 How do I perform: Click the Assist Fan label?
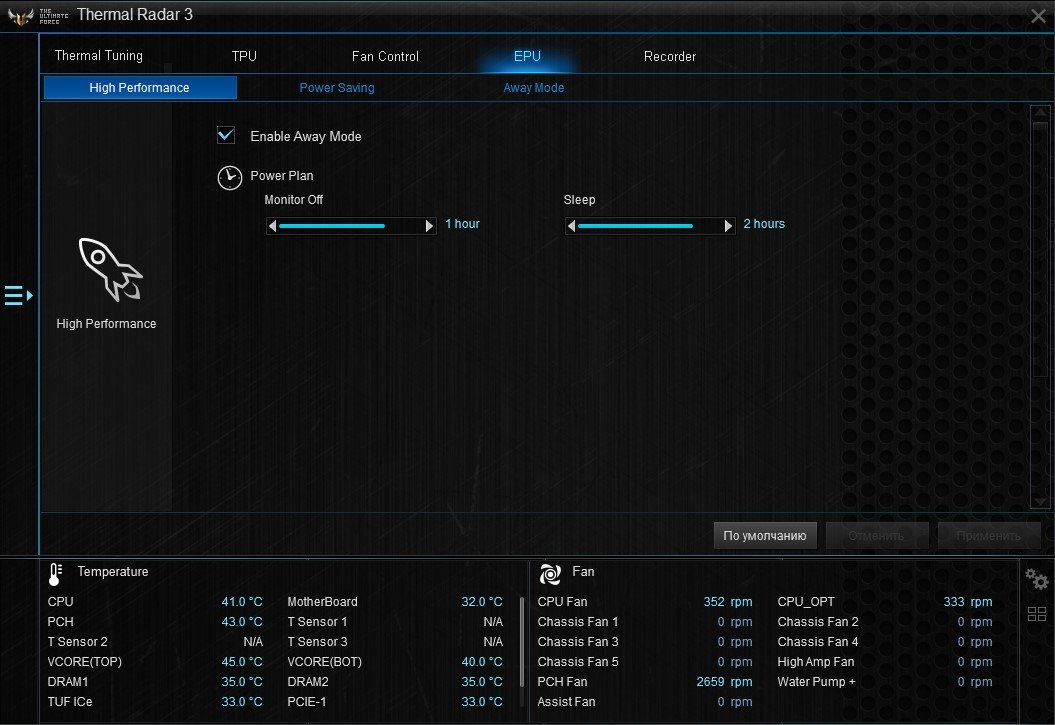[567, 701]
